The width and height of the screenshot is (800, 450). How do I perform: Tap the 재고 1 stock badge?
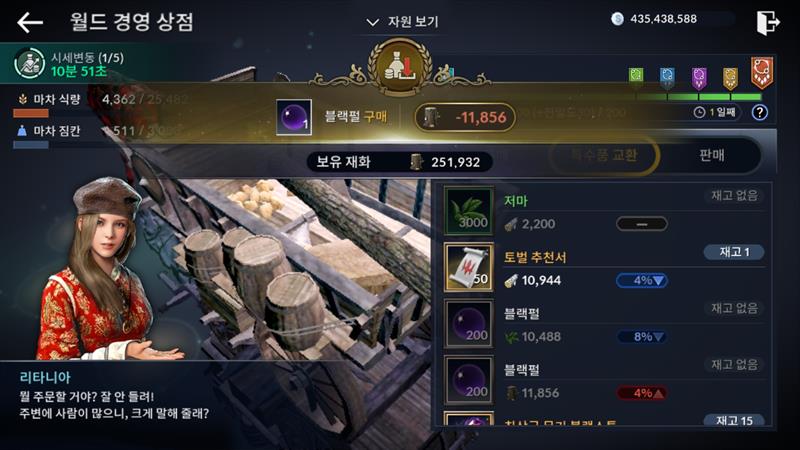click(x=734, y=252)
